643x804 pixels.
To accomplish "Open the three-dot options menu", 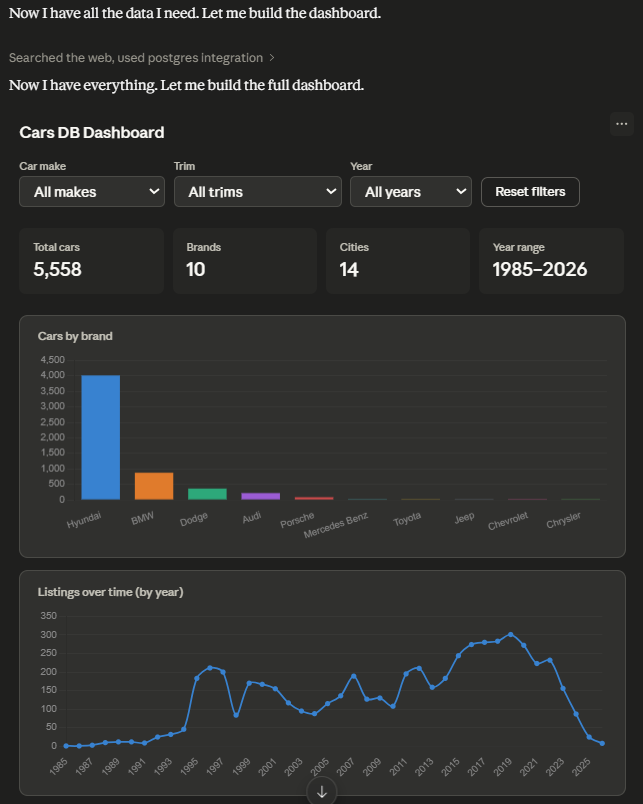I will tap(621, 124).
